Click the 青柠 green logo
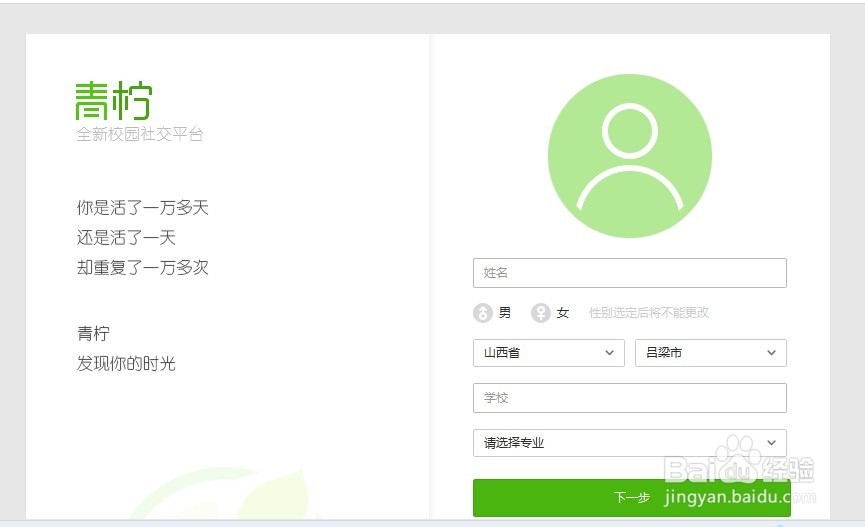 [x=113, y=100]
